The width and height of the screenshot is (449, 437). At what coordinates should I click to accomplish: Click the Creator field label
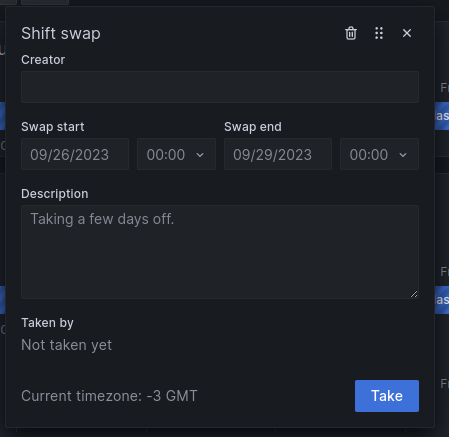click(x=43, y=60)
